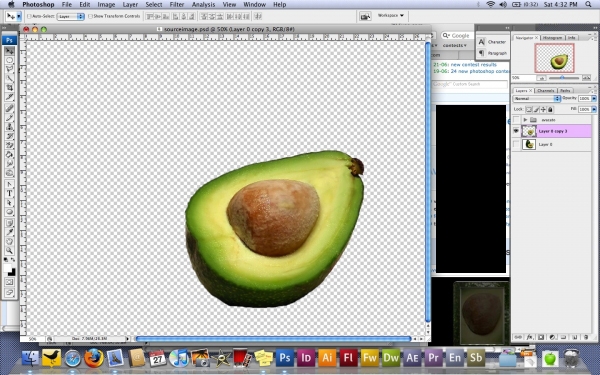
Task: Expand the avocado layer group
Action: (525, 120)
